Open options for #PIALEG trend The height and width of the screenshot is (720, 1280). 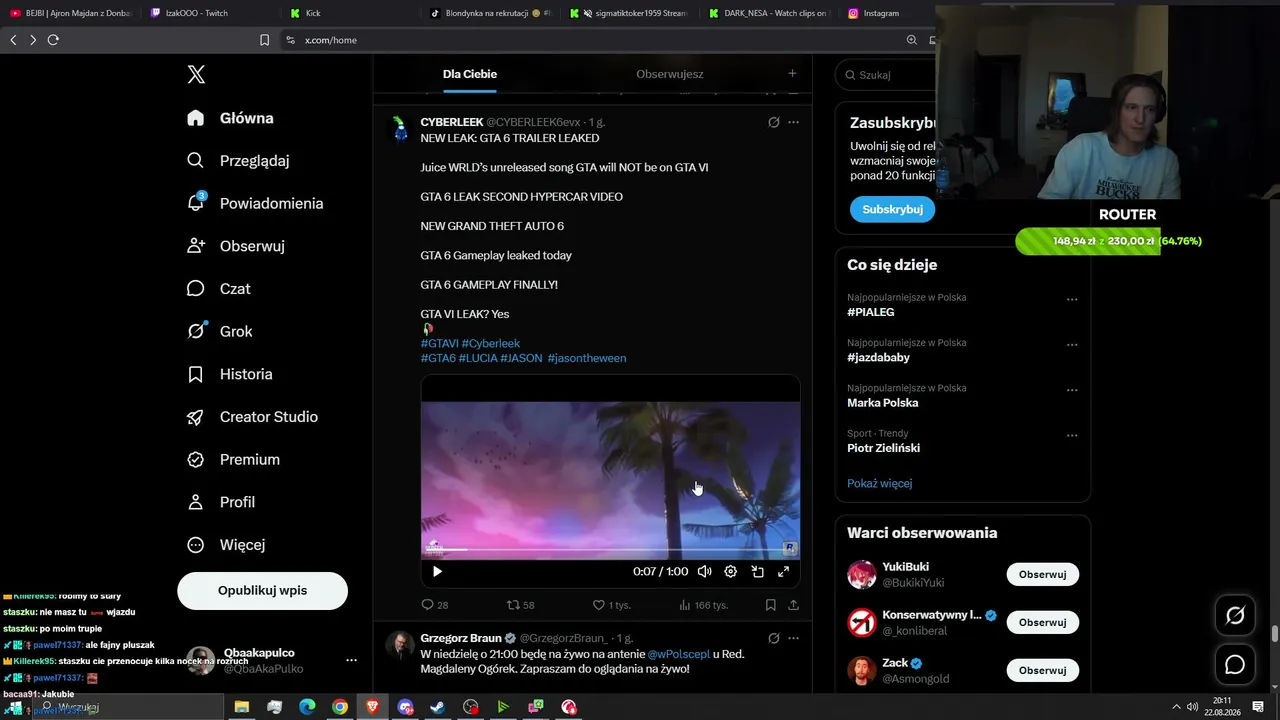(x=1072, y=299)
